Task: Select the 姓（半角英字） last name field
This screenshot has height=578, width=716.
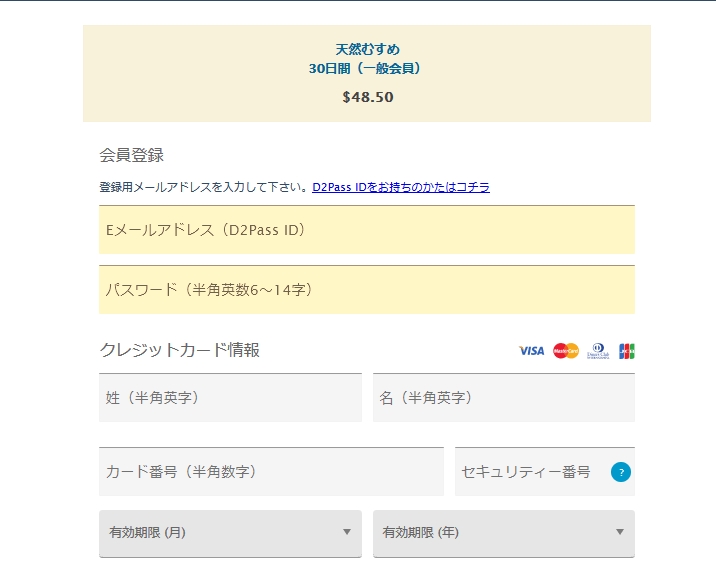Action: 230,398
